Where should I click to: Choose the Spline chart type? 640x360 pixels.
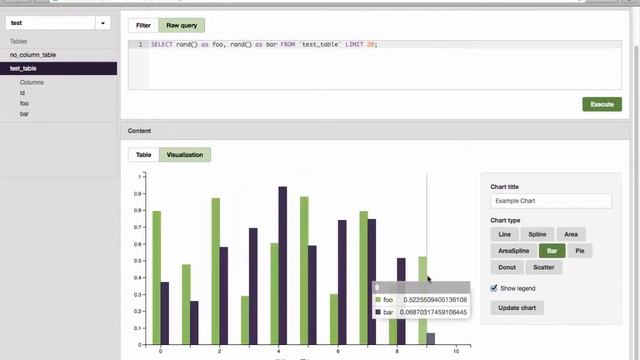[537, 234]
